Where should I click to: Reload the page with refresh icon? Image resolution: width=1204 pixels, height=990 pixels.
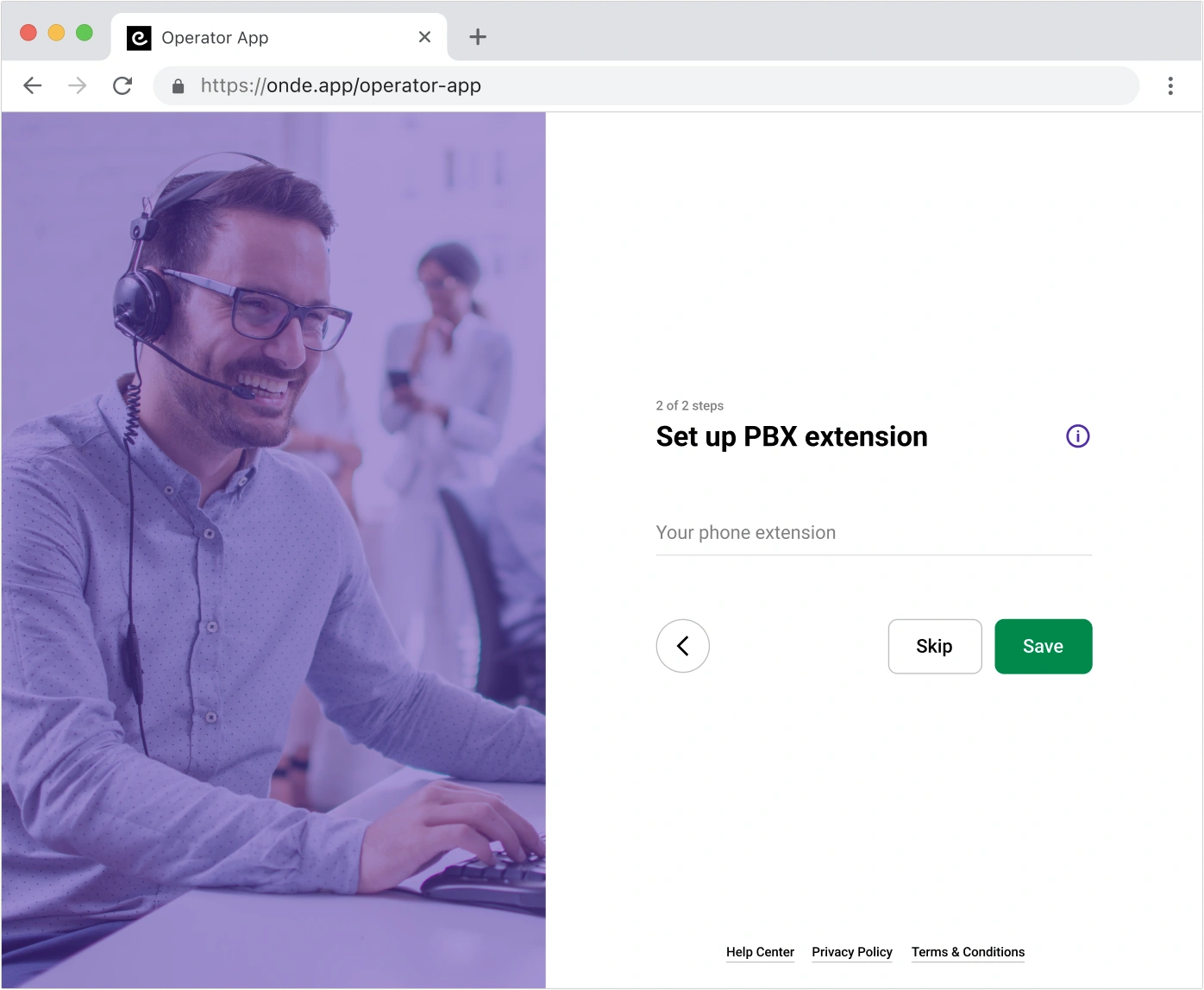click(x=122, y=85)
